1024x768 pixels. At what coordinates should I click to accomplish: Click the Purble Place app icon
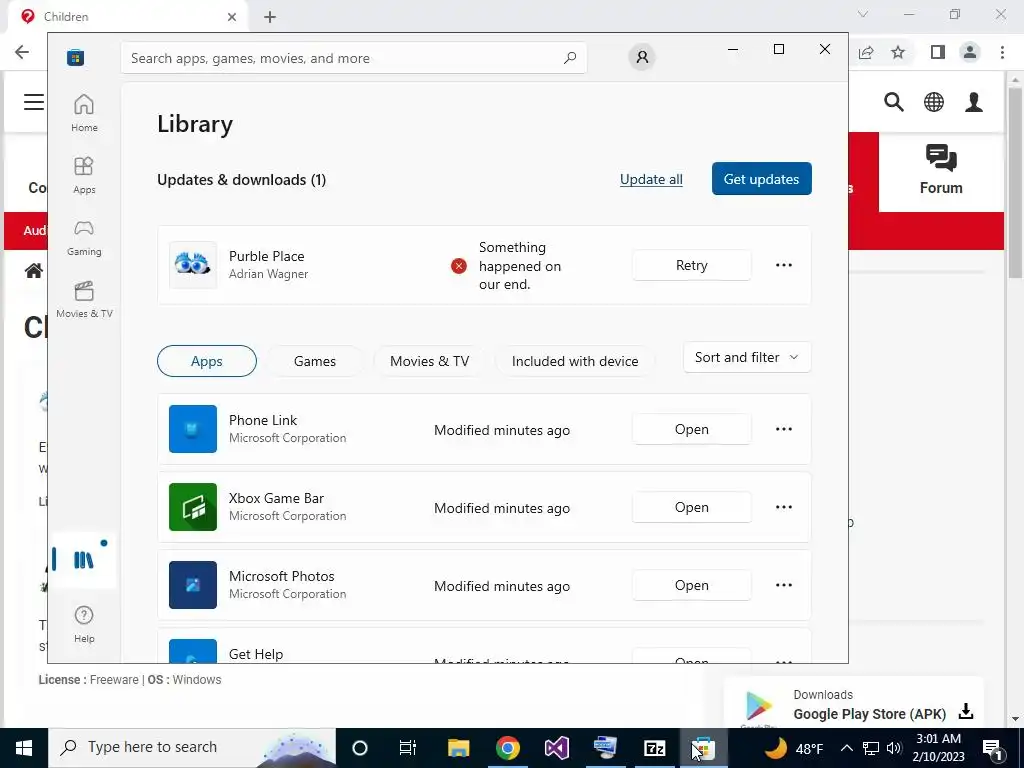click(193, 264)
